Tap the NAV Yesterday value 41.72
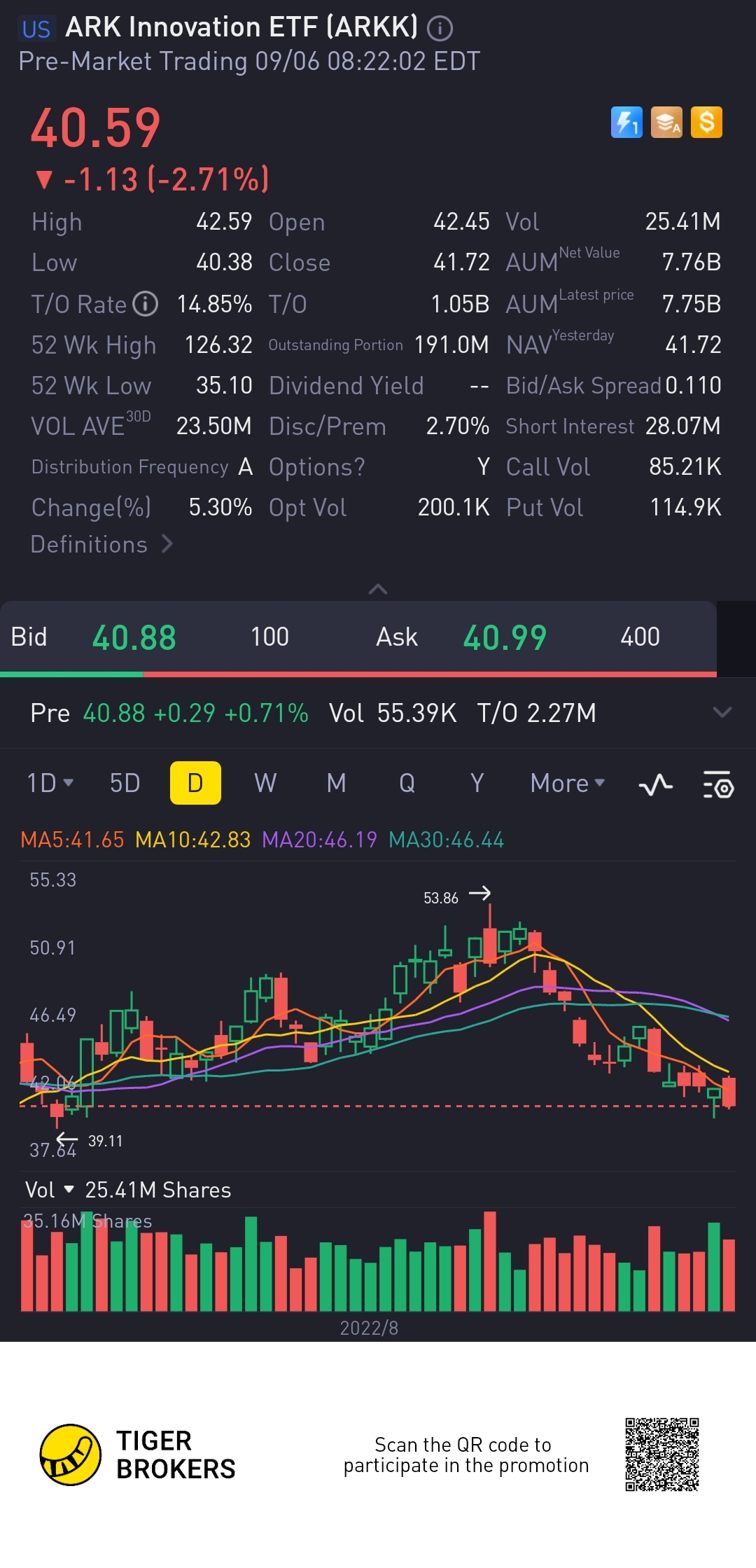This screenshot has width=756, height=1568. tap(693, 345)
